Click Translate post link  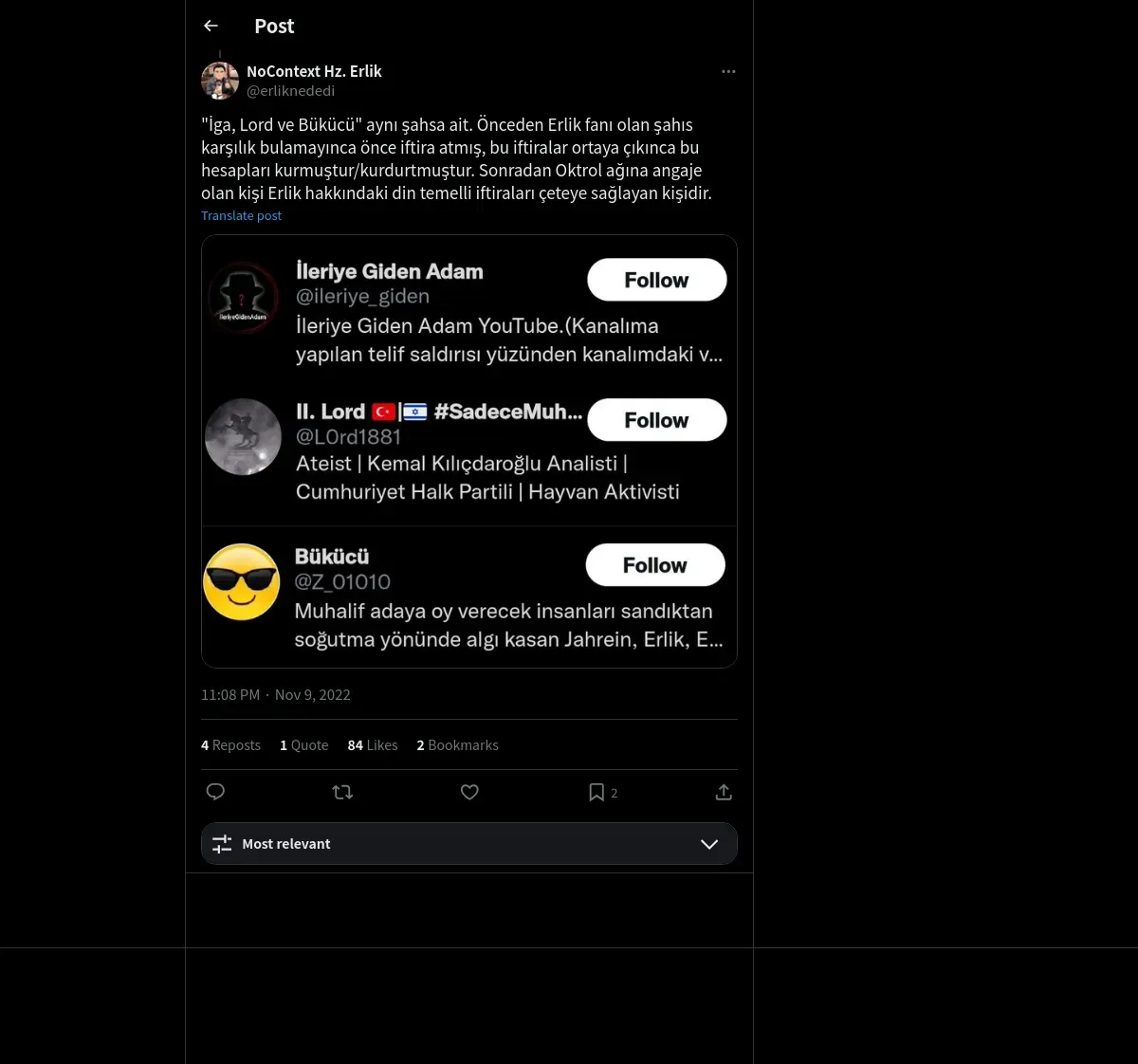pyautogui.click(x=241, y=216)
